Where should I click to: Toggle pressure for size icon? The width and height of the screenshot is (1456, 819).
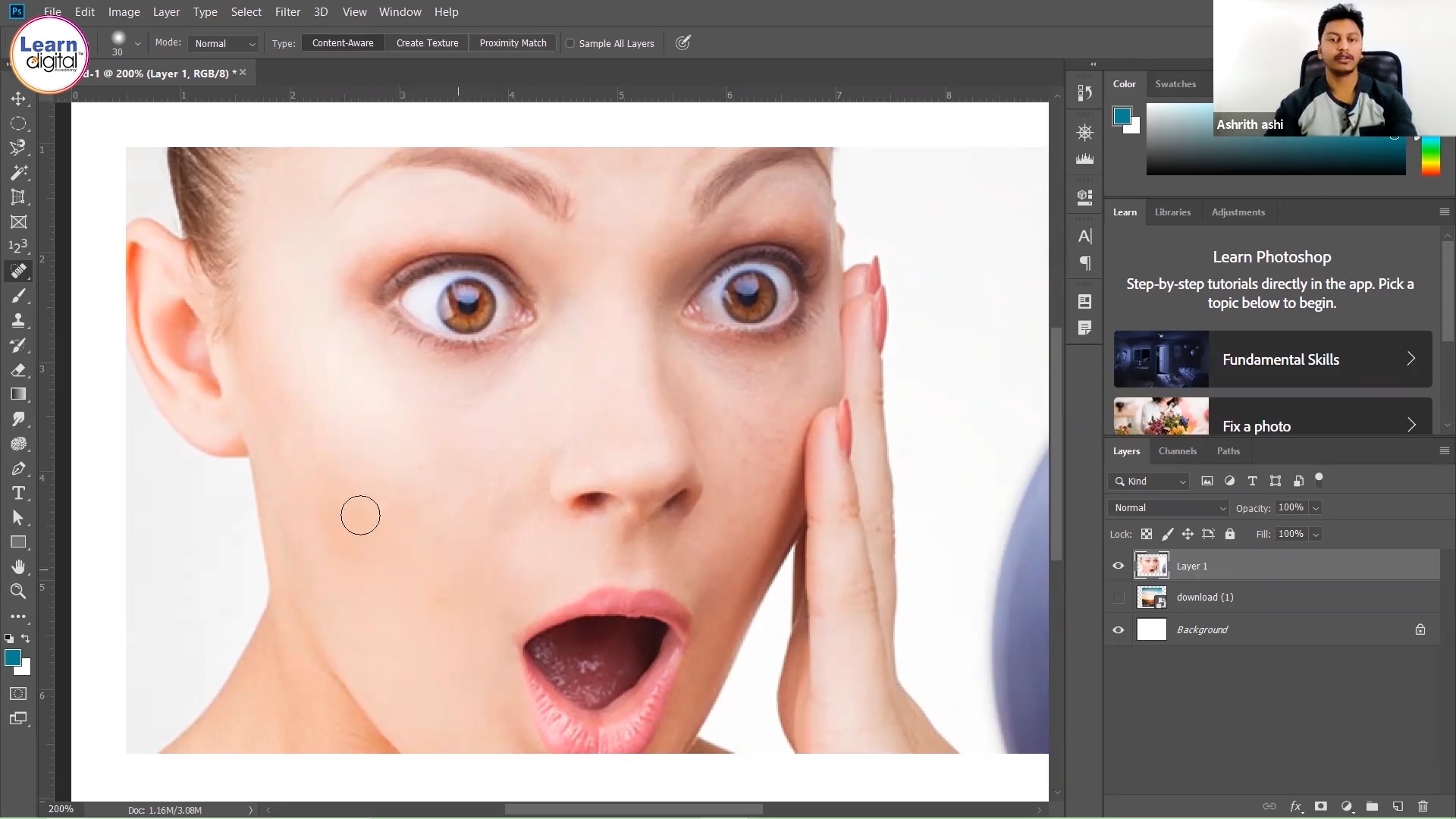point(683,43)
